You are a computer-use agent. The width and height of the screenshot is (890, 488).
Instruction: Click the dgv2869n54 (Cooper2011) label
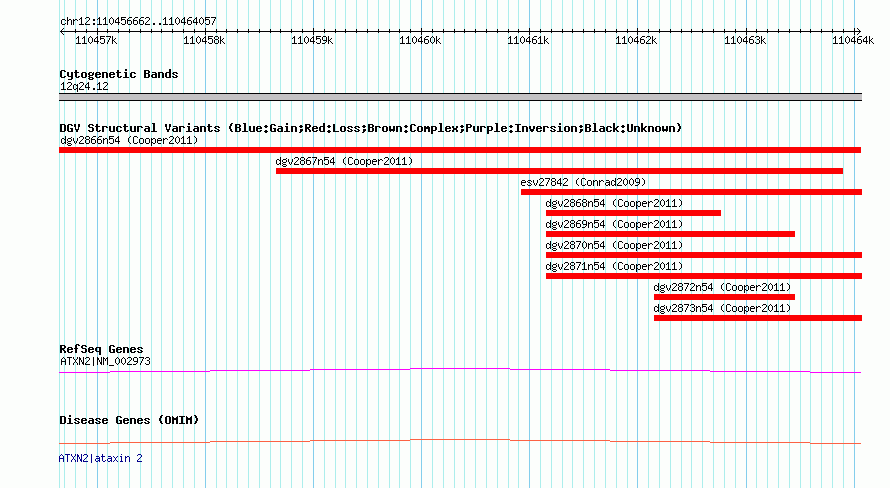[x=614, y=224]
